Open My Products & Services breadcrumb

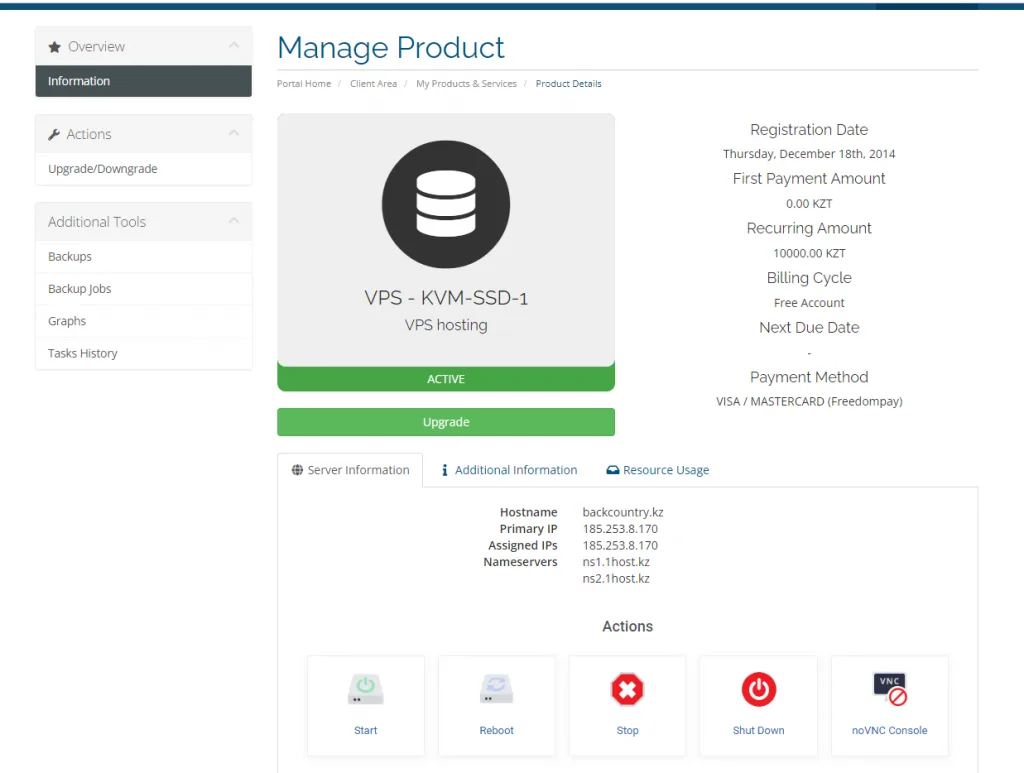tap(466, 84)
